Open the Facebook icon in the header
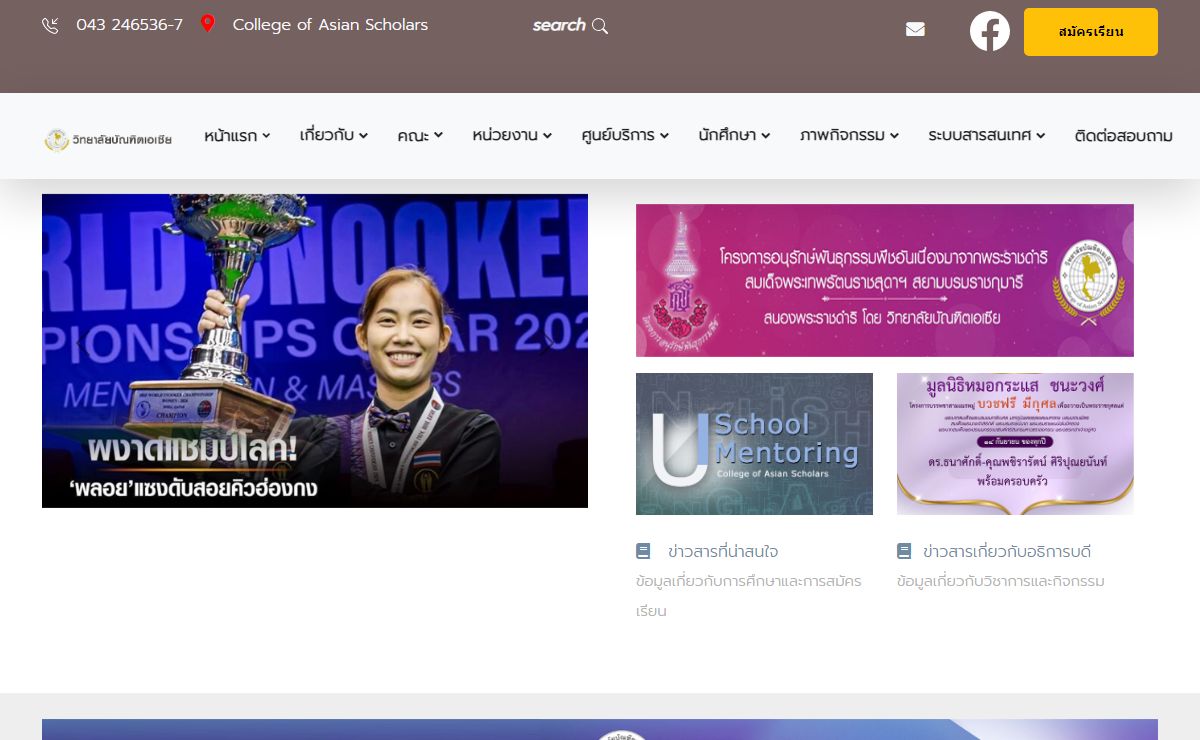The height and width of the screenshot is (740, 1200). pos(990,31)
